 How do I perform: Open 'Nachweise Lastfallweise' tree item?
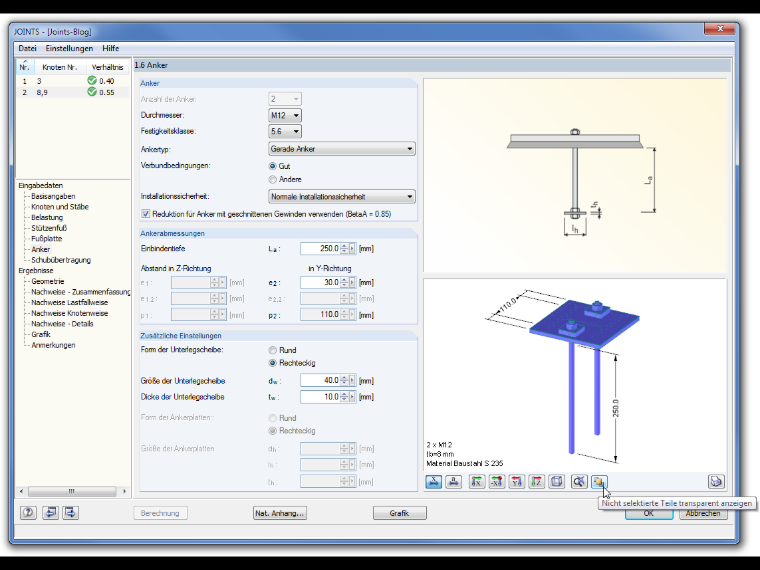point(70,302)
